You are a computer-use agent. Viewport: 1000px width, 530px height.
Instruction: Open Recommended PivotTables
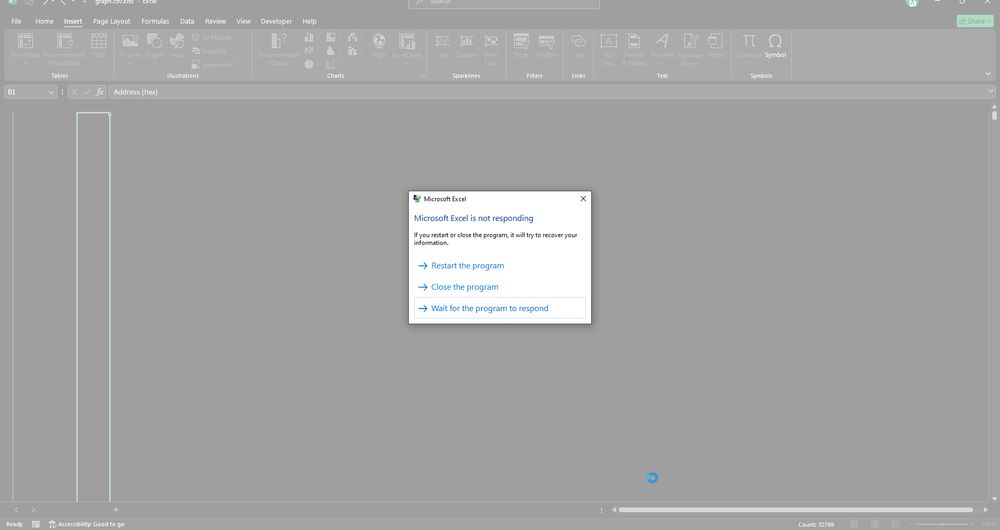click(64, 48)
